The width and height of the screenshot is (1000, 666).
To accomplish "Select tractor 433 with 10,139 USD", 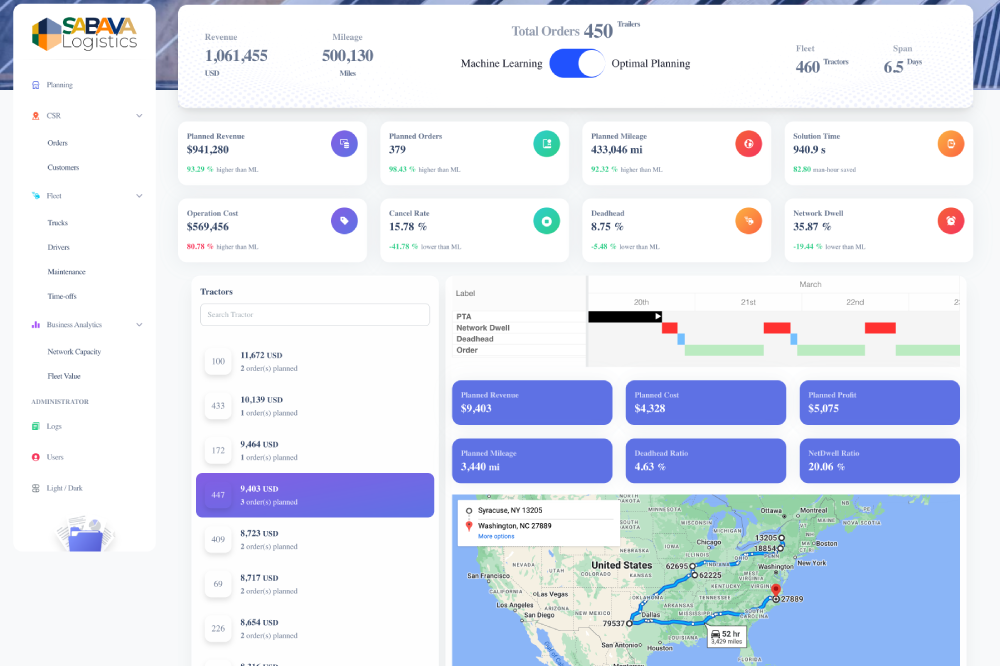I will (x=315, y=406).
